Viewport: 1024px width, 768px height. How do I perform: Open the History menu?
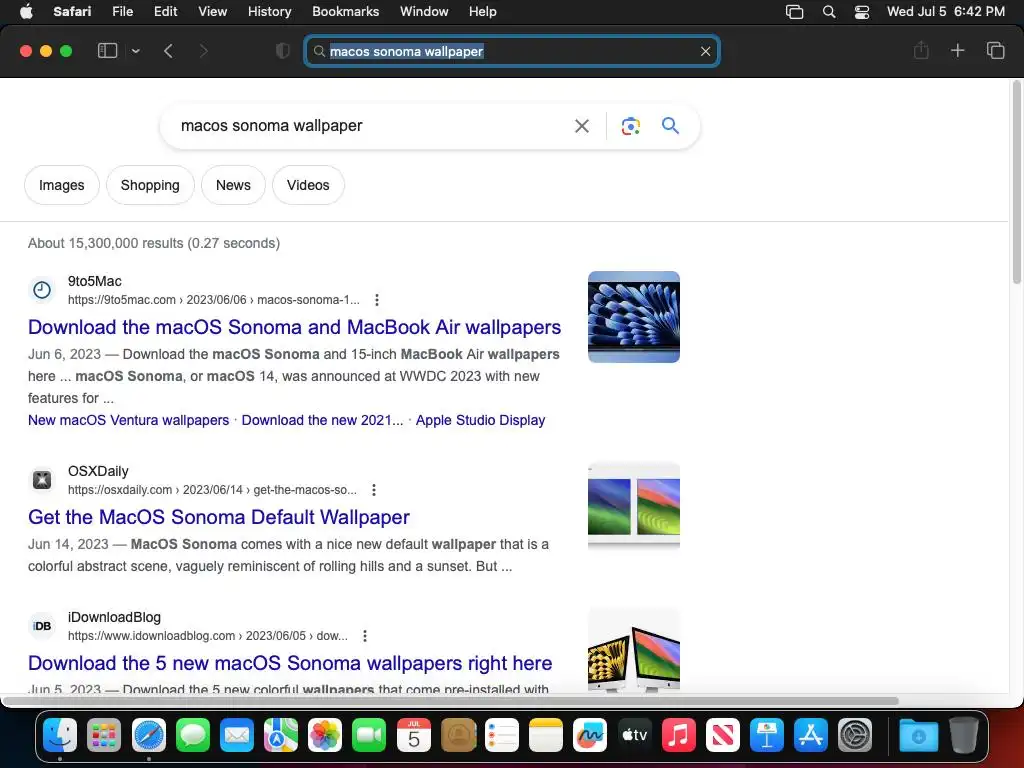point(269,12)
